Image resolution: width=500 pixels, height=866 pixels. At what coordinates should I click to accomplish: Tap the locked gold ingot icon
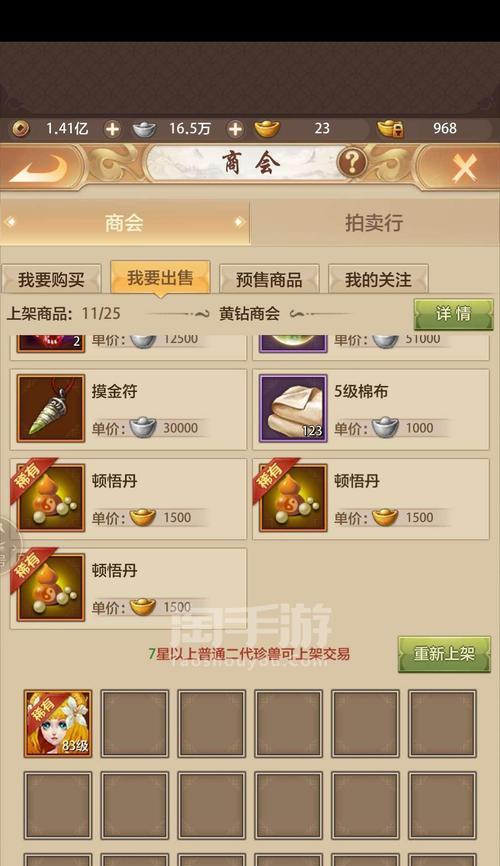pos(391,129)
